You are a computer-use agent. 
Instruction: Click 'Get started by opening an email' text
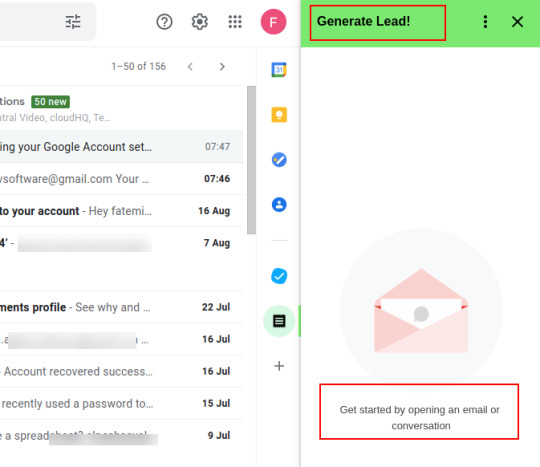coord(419,417)
